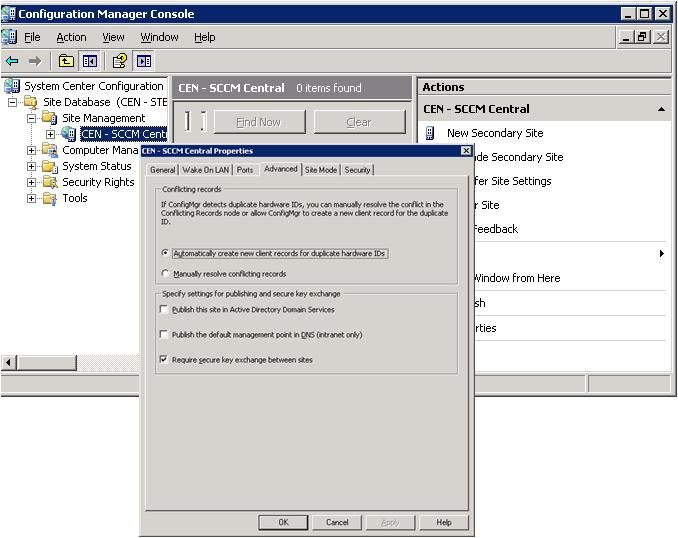Switch to the Security tab
Image resolution: width=678 pixels, height=538 pixels.
click(357, 170)
